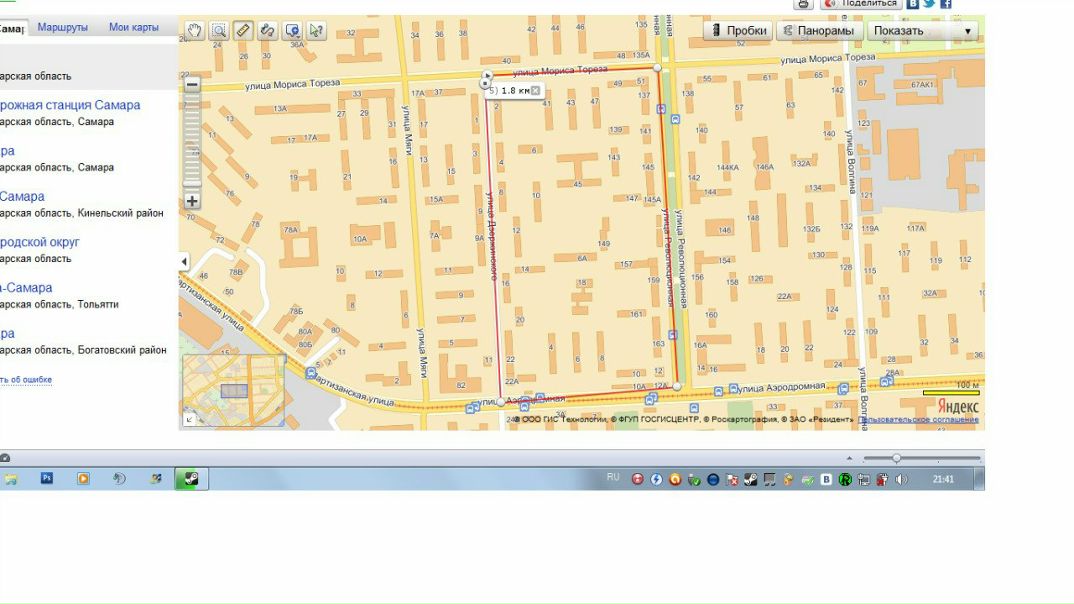The height and width of the screenshot is (604, 1074).
Task: Toggle the Пробки traffic layer
Action: coord(738,30)
